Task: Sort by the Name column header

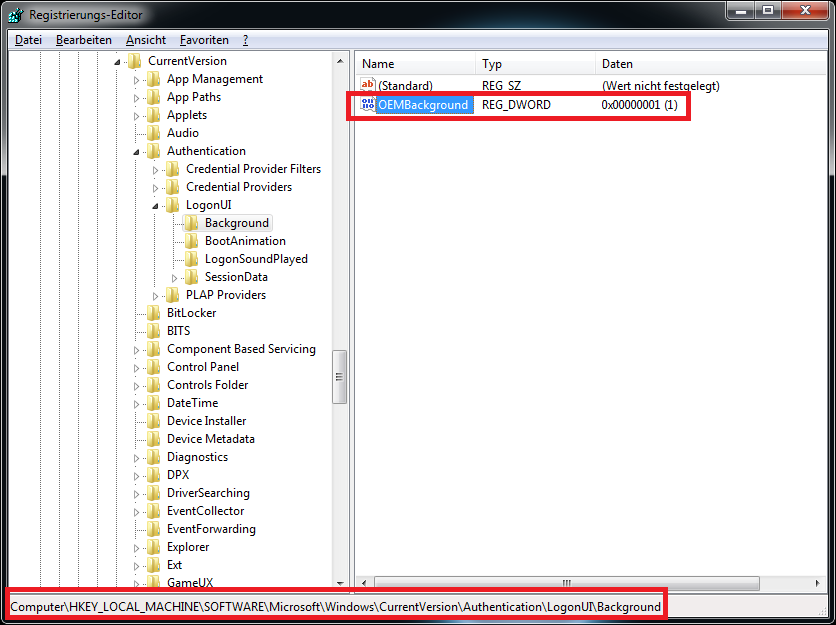Action: click(416, 64)
